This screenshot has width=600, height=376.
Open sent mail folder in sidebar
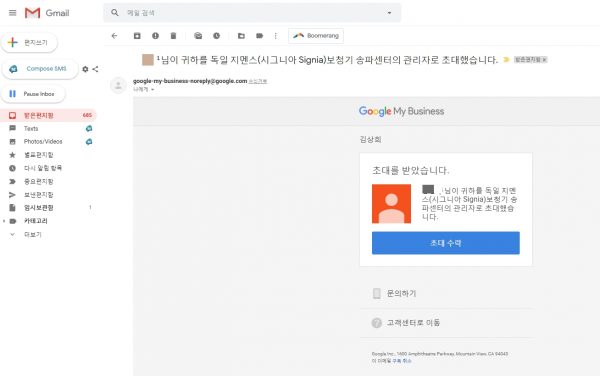[38, 195]
